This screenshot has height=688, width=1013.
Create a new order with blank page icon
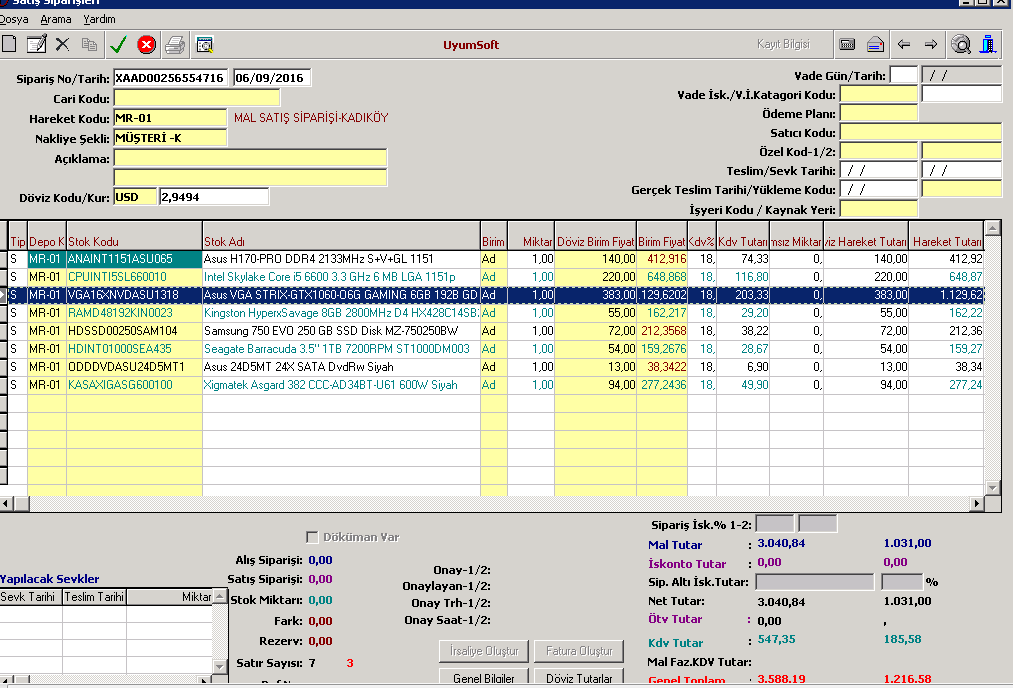click(10, 44)
